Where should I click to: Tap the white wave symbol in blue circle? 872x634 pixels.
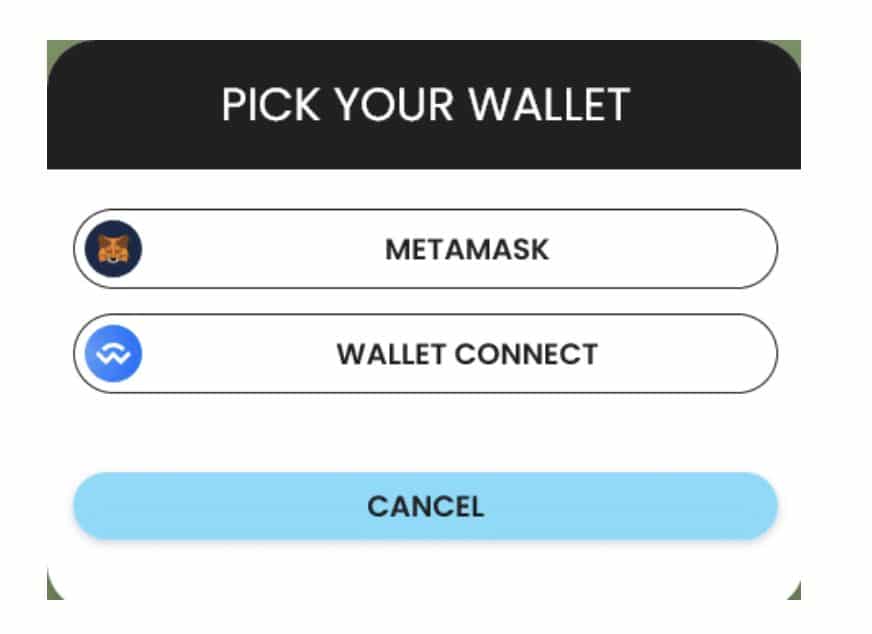pos(113,354)
